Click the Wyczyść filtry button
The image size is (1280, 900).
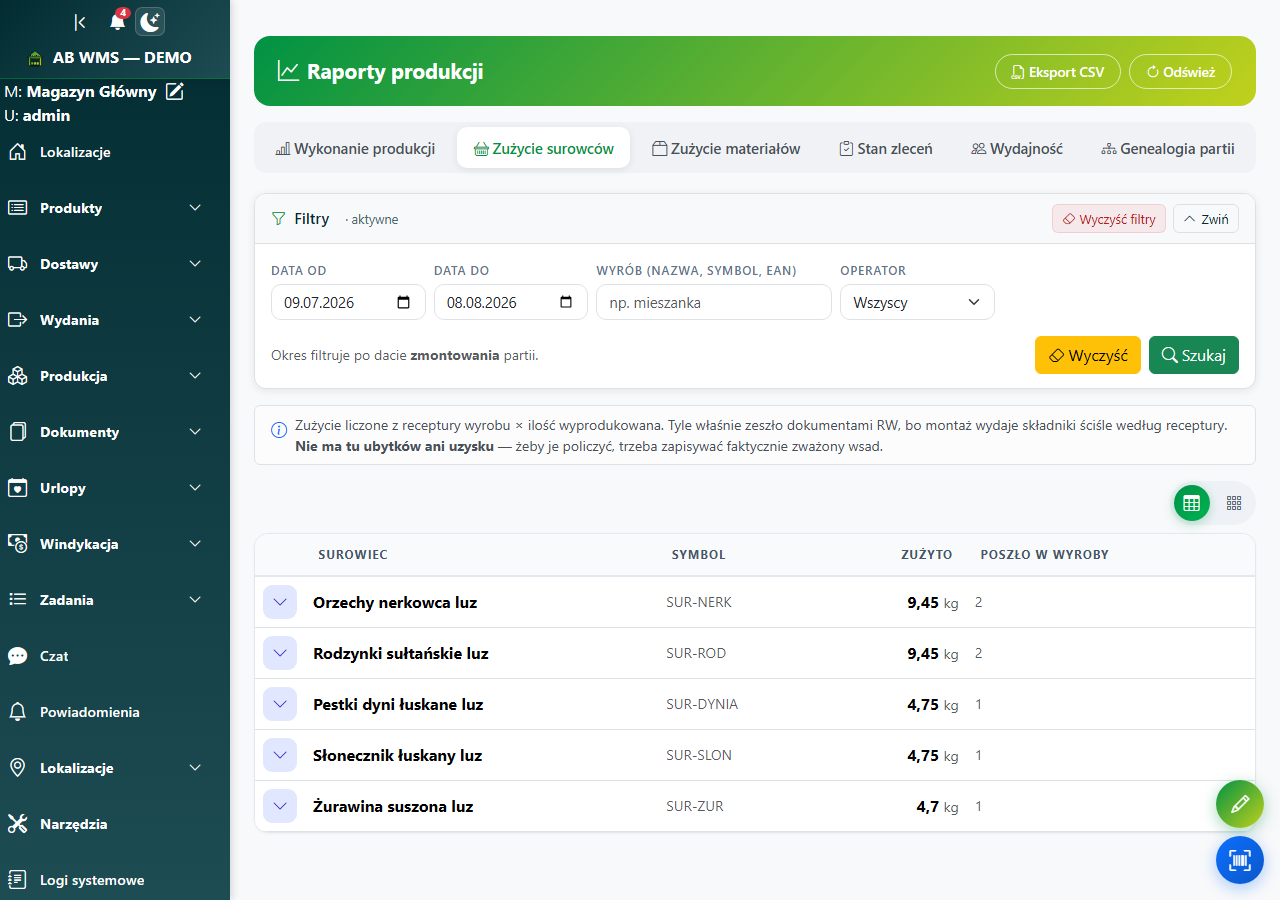pyautogui.click(x=1109, y=219)
